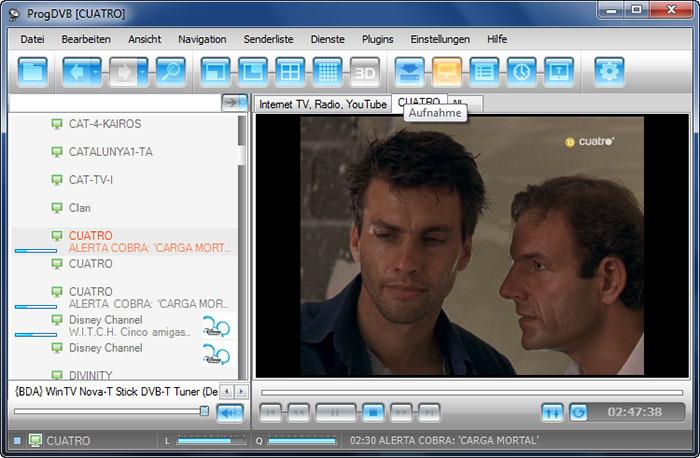
Task: Open the Senderliste menu
Action: click(x=268, y=39)
